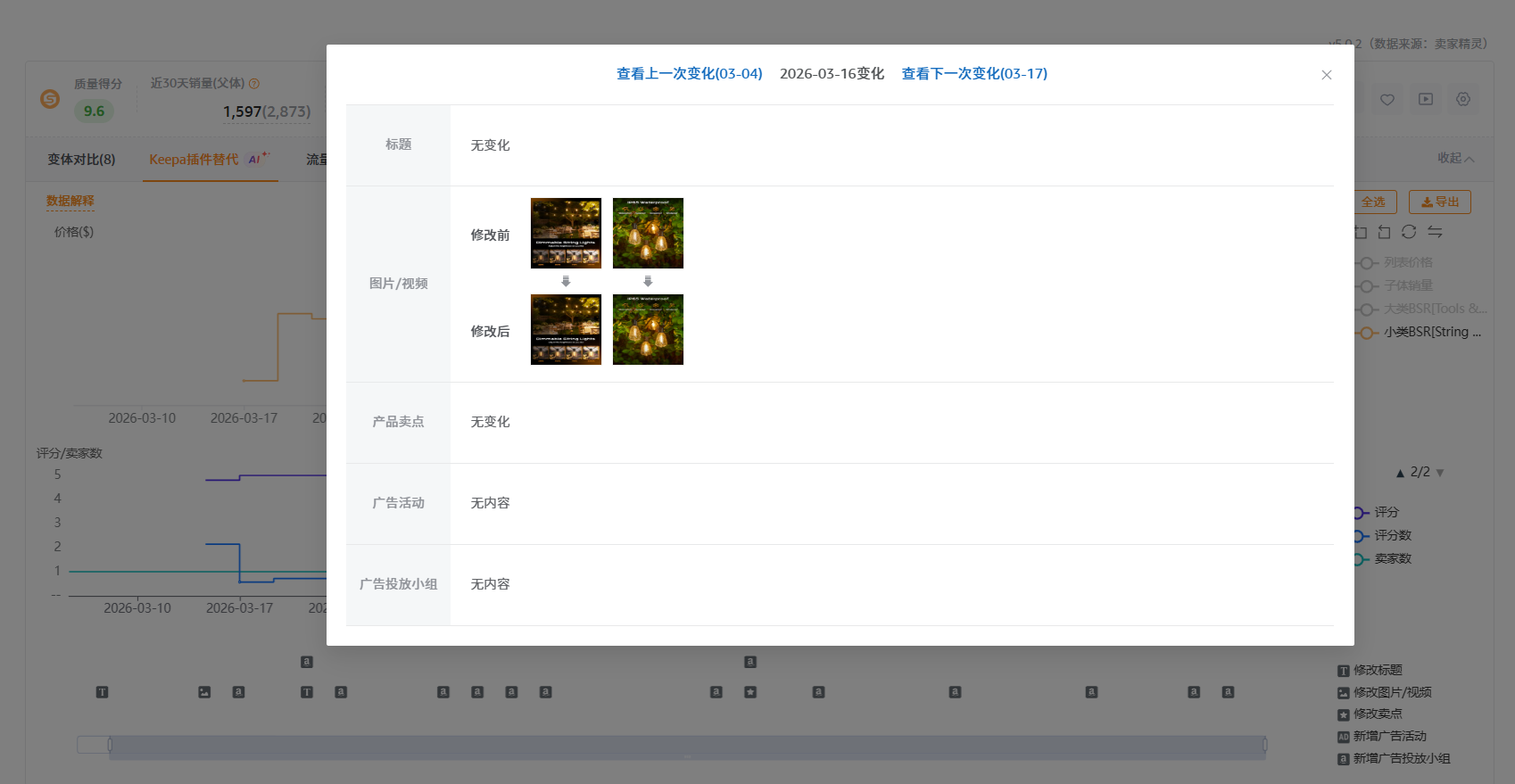Open the video play icon button
This screenshot has height=784, width=1515.
1426,100
